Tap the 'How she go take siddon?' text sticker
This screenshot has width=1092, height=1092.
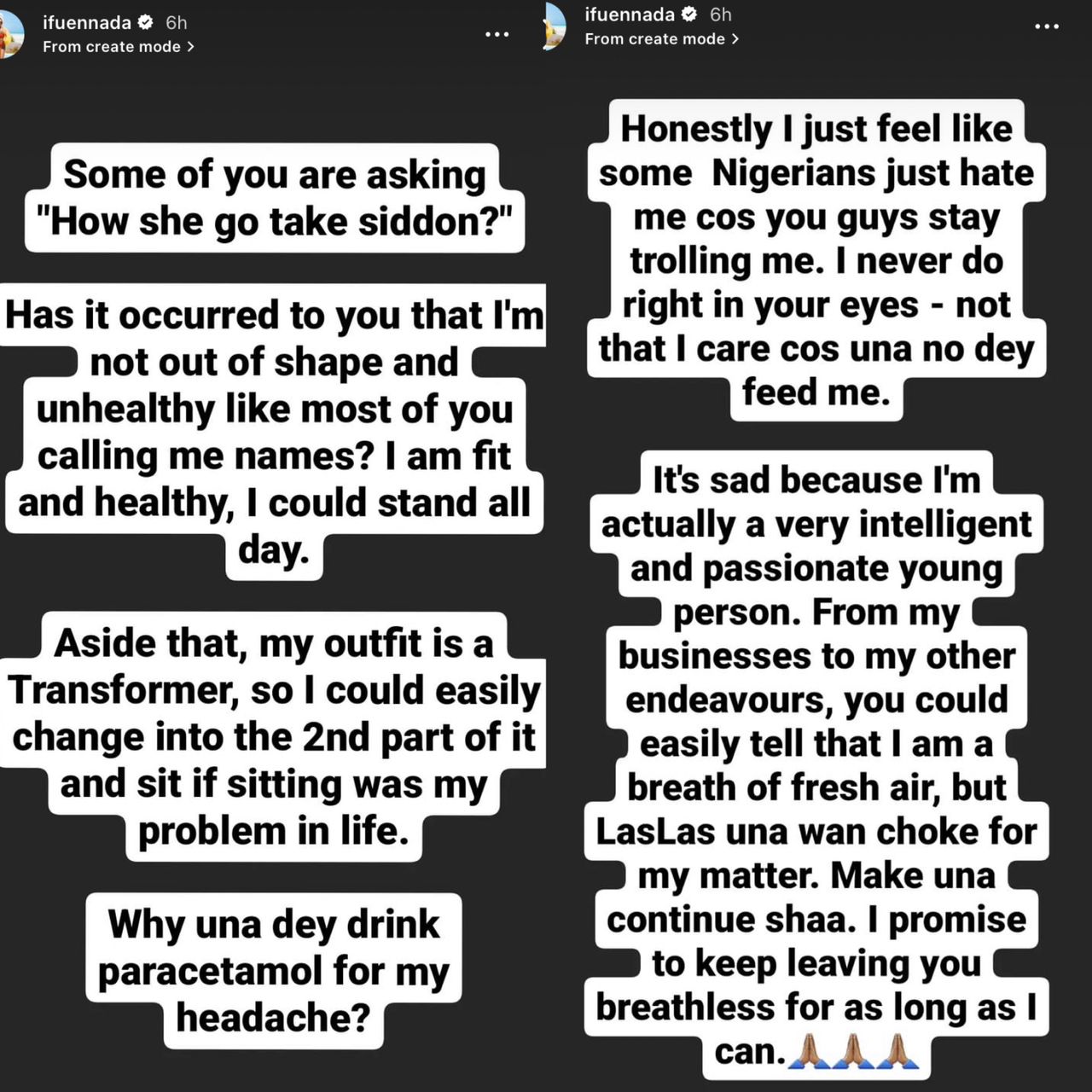(x=275, y=198)
